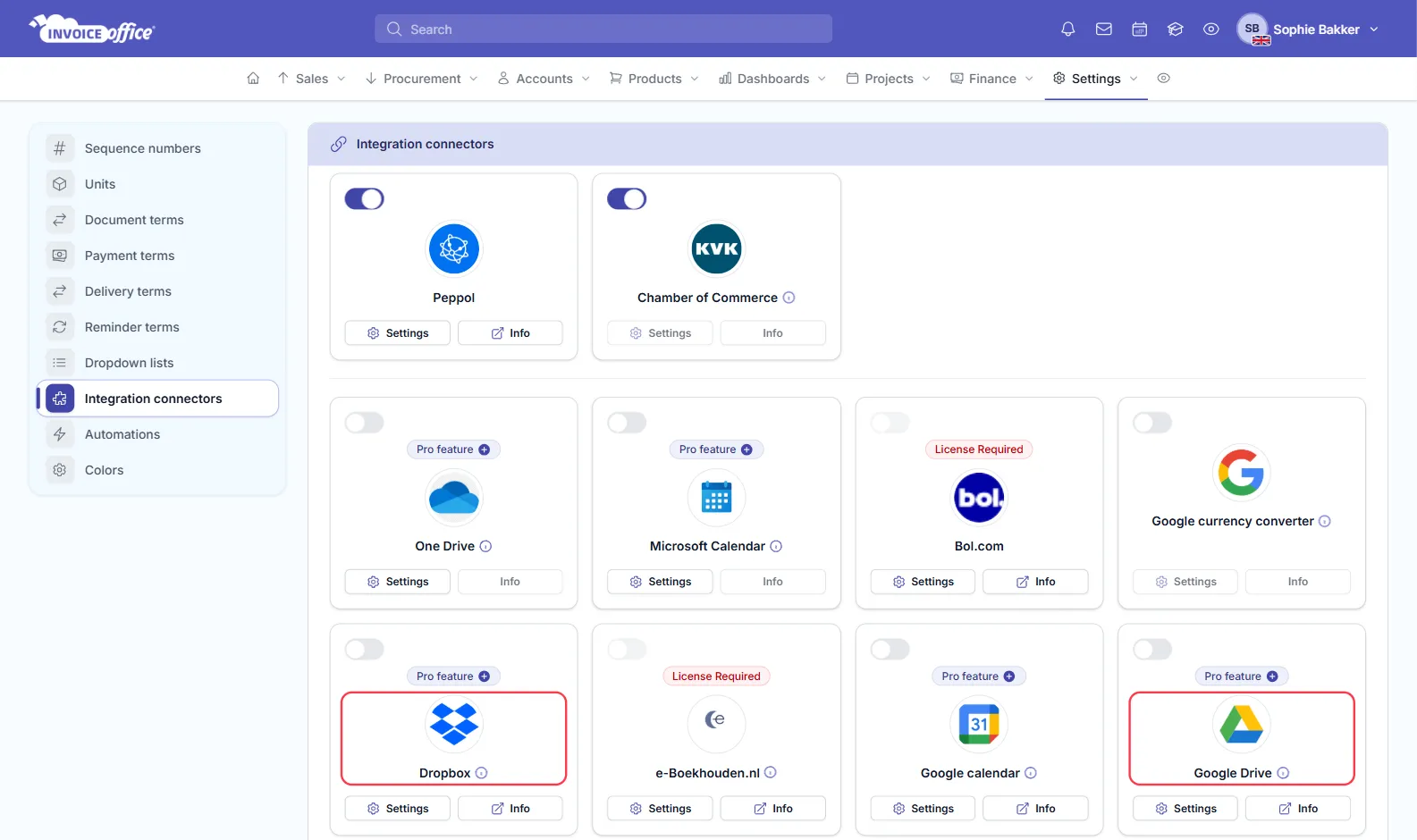Click the Peppol connector logo
Viewport: 1417px width, 840px height.
click(454, 248)
